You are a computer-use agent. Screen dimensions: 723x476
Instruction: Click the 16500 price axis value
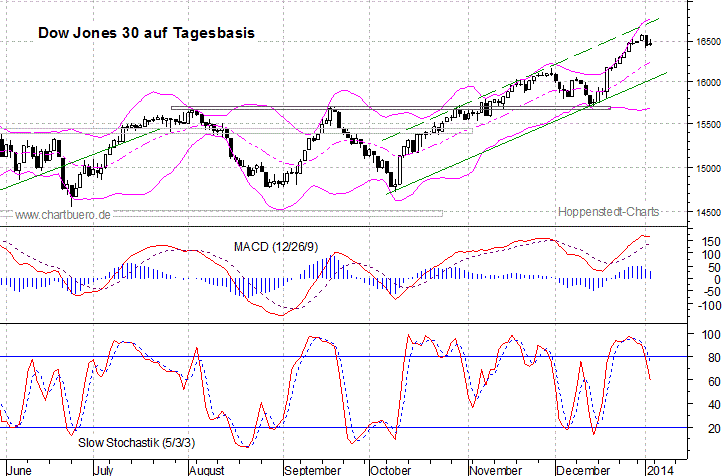[x=708, y=42]
